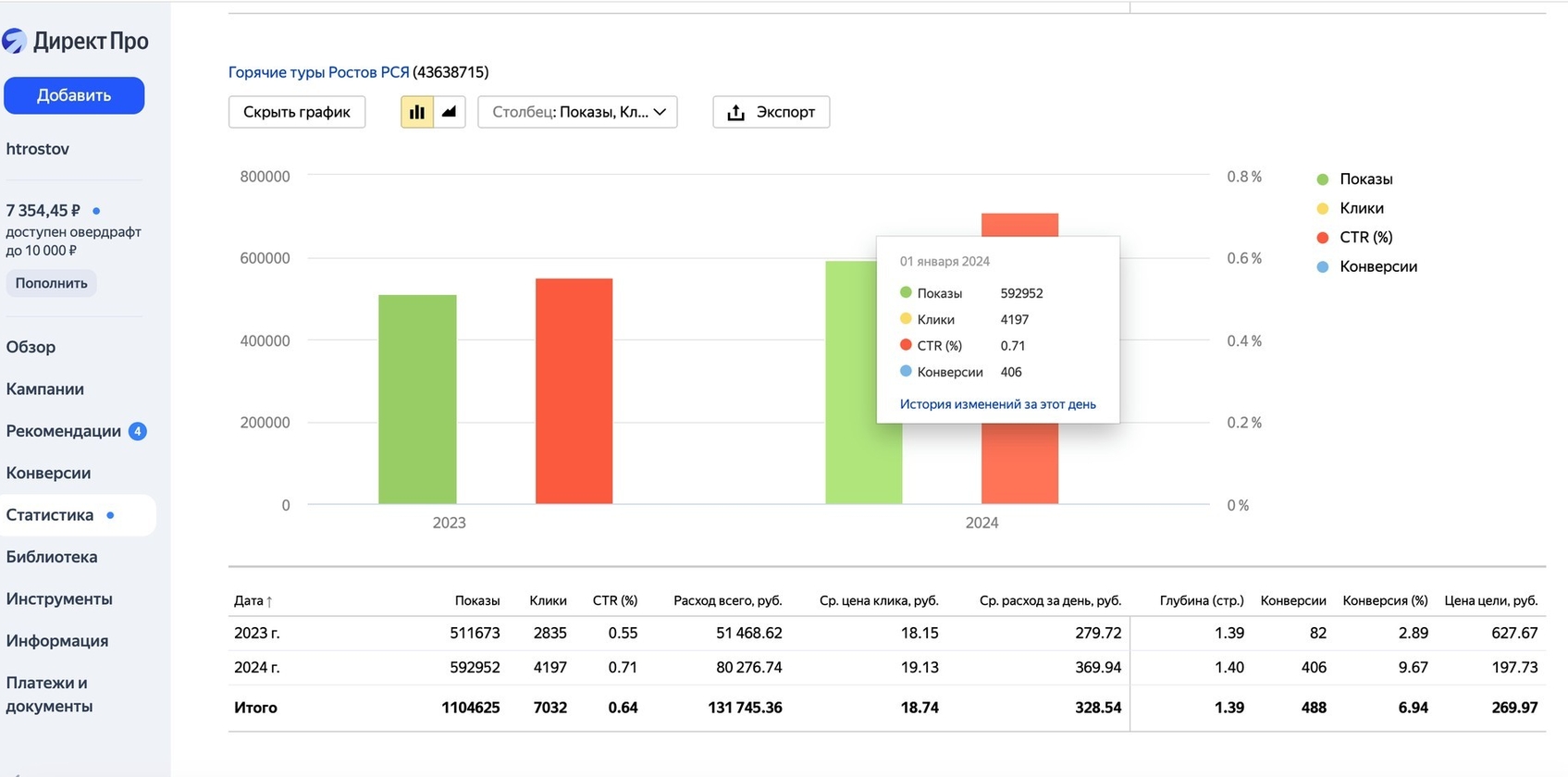1568x777 pixels.
Task: Open the Столбец column selector dropdown
Action: [577, 112]
